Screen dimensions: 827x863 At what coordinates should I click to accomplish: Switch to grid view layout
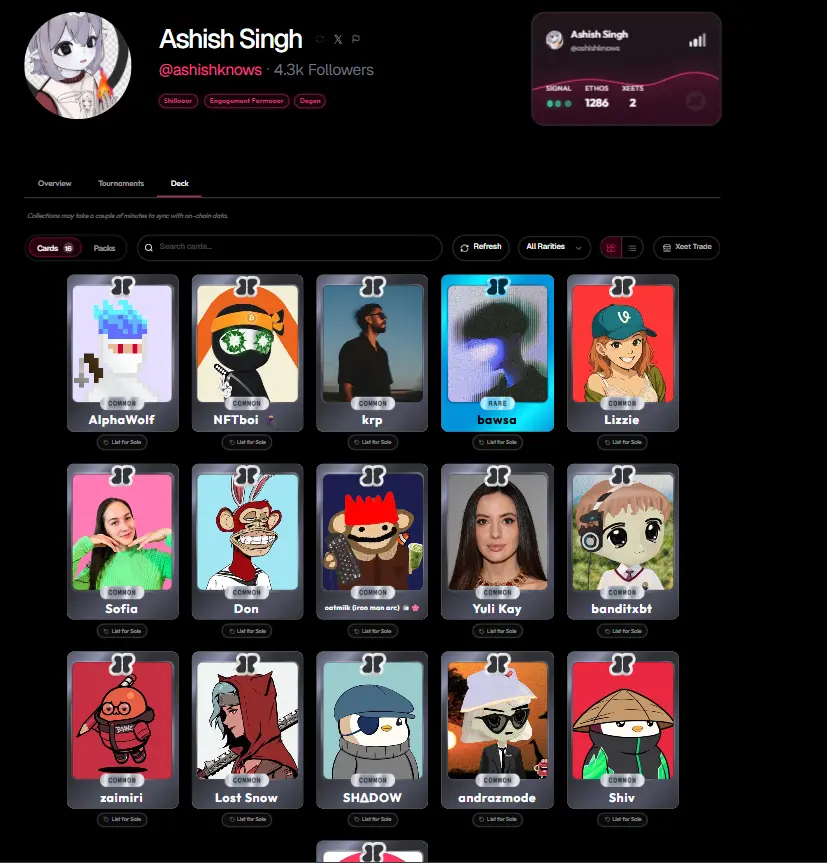point(611,248)
